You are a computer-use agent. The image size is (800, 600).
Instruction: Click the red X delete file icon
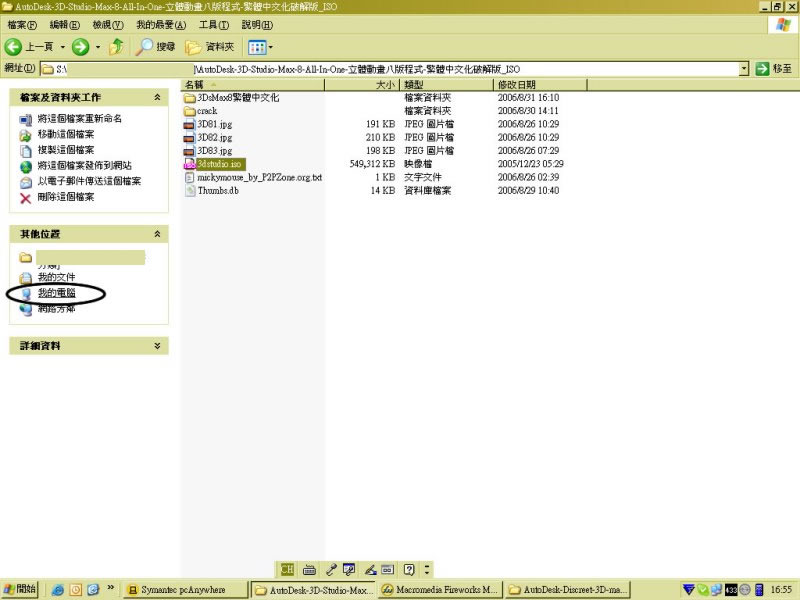[26, 198]
